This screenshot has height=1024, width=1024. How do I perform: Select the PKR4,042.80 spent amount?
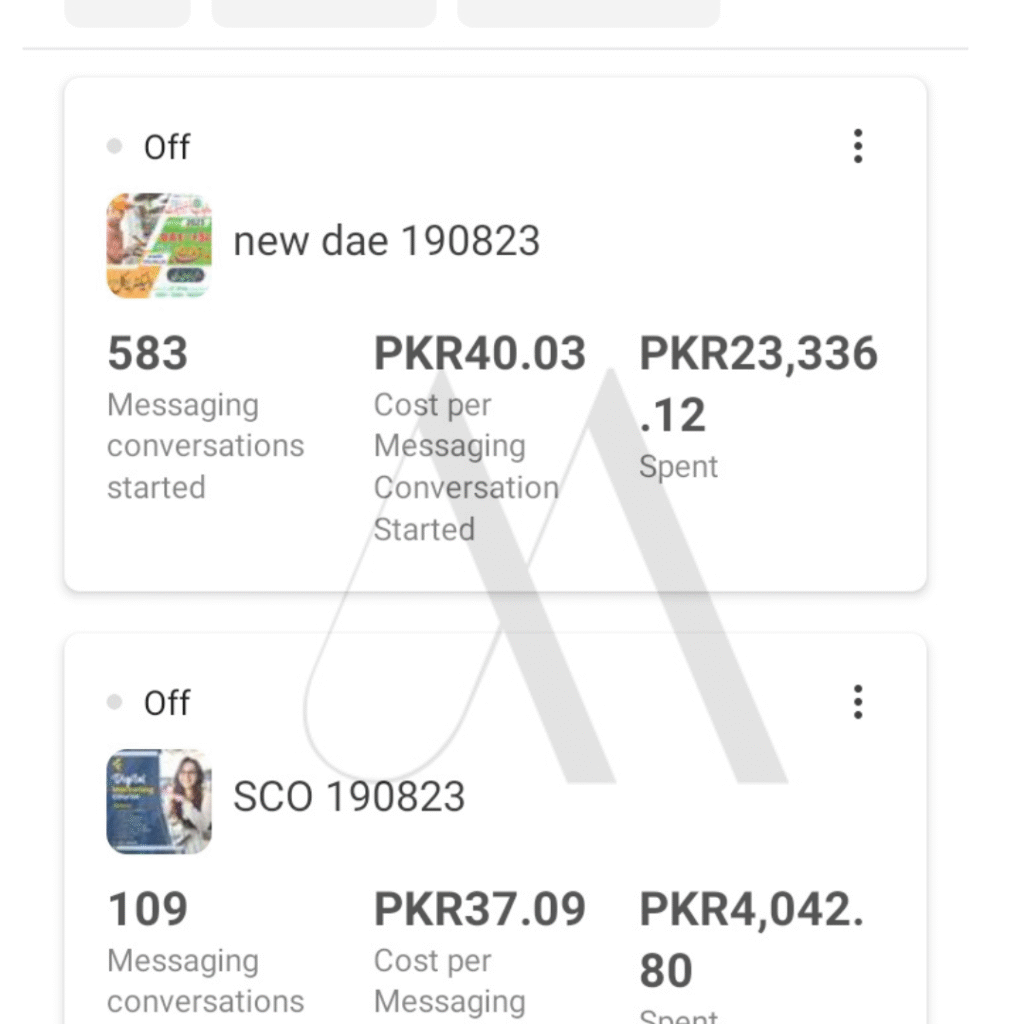[x=751, y=939]
